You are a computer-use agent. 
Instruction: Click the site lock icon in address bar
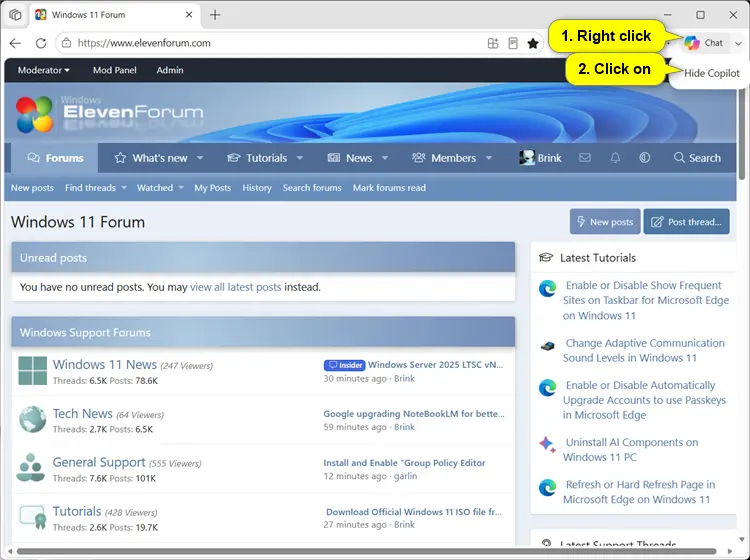(66, 43)
